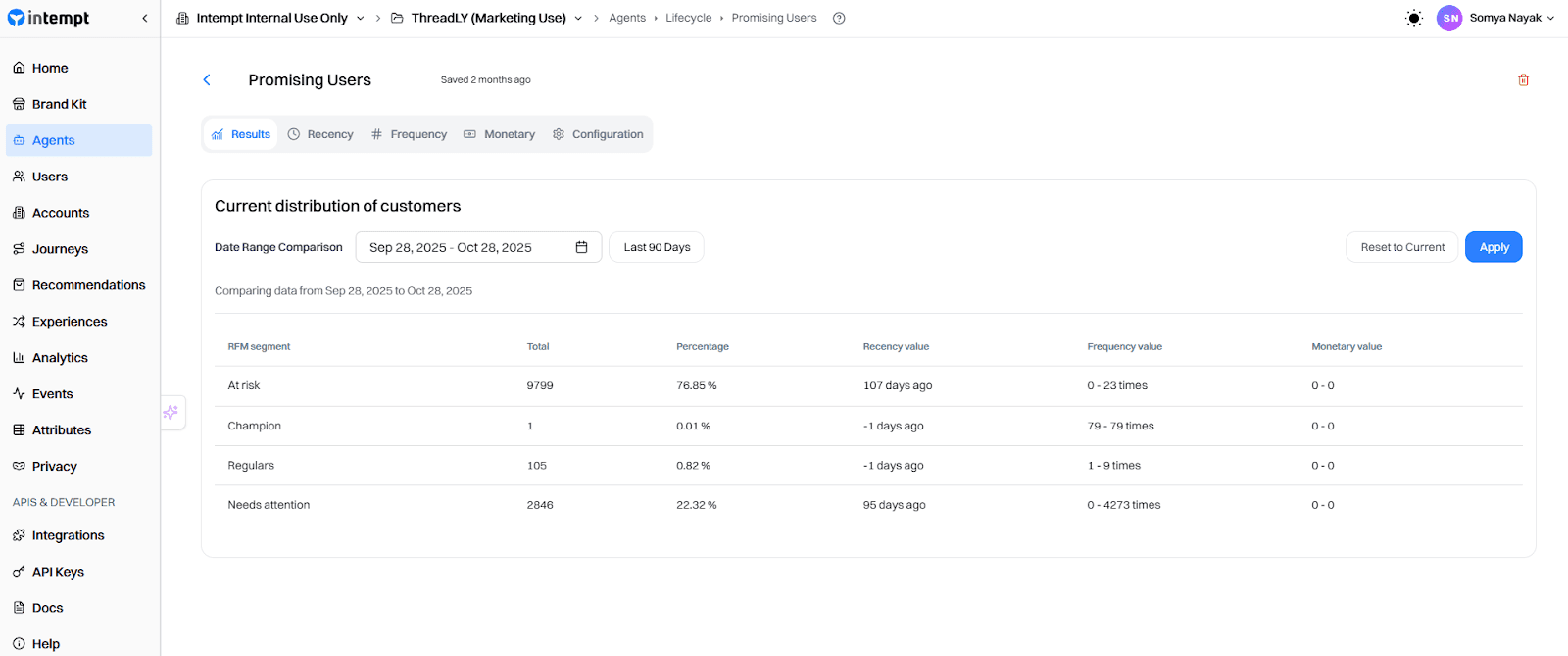Expand Intempt Internal Use Only organization dropdown

pyautogui.click(x=270, y=18)
